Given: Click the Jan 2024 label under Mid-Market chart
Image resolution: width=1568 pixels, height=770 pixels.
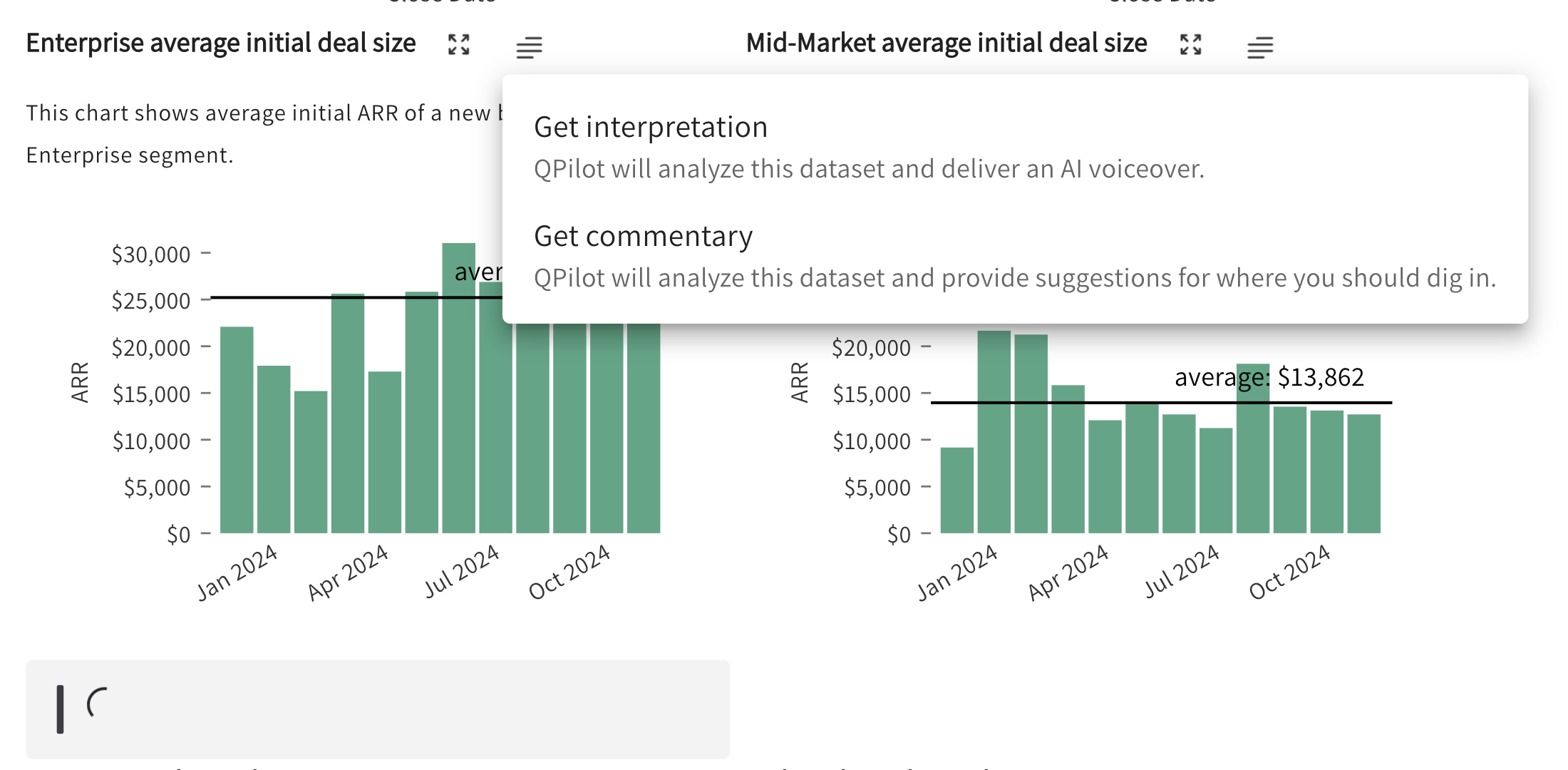Looking at the screenshot, I should click(957, 573).
